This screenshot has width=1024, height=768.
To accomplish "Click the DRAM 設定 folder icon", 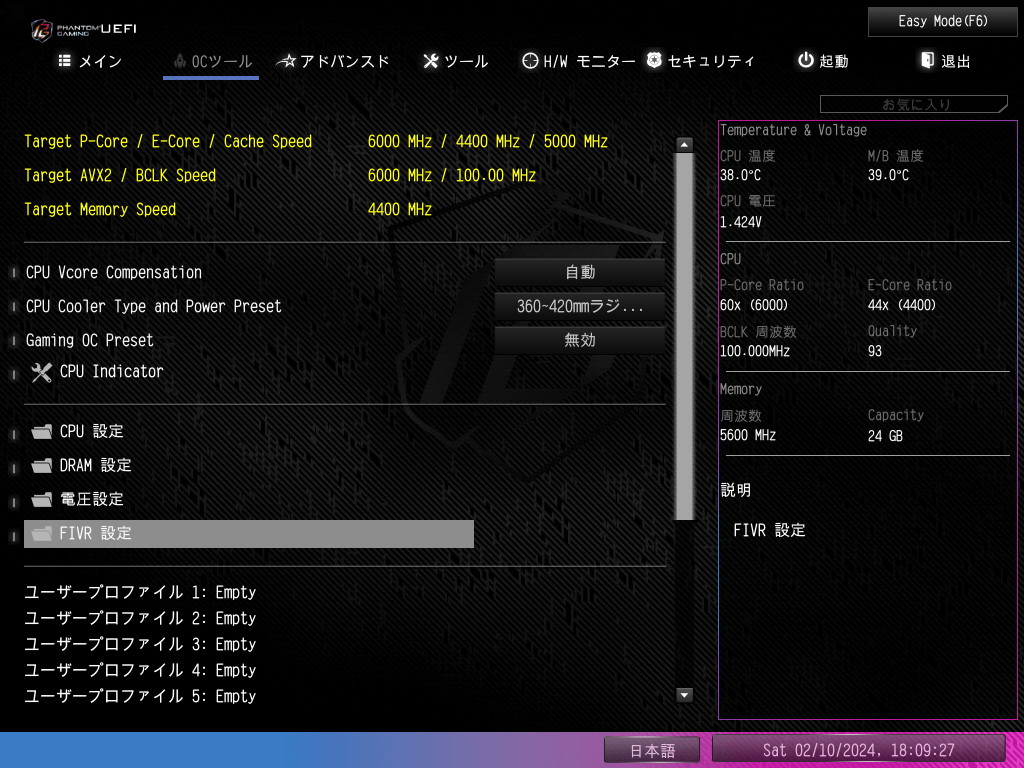I will click(x=42, y=466).
